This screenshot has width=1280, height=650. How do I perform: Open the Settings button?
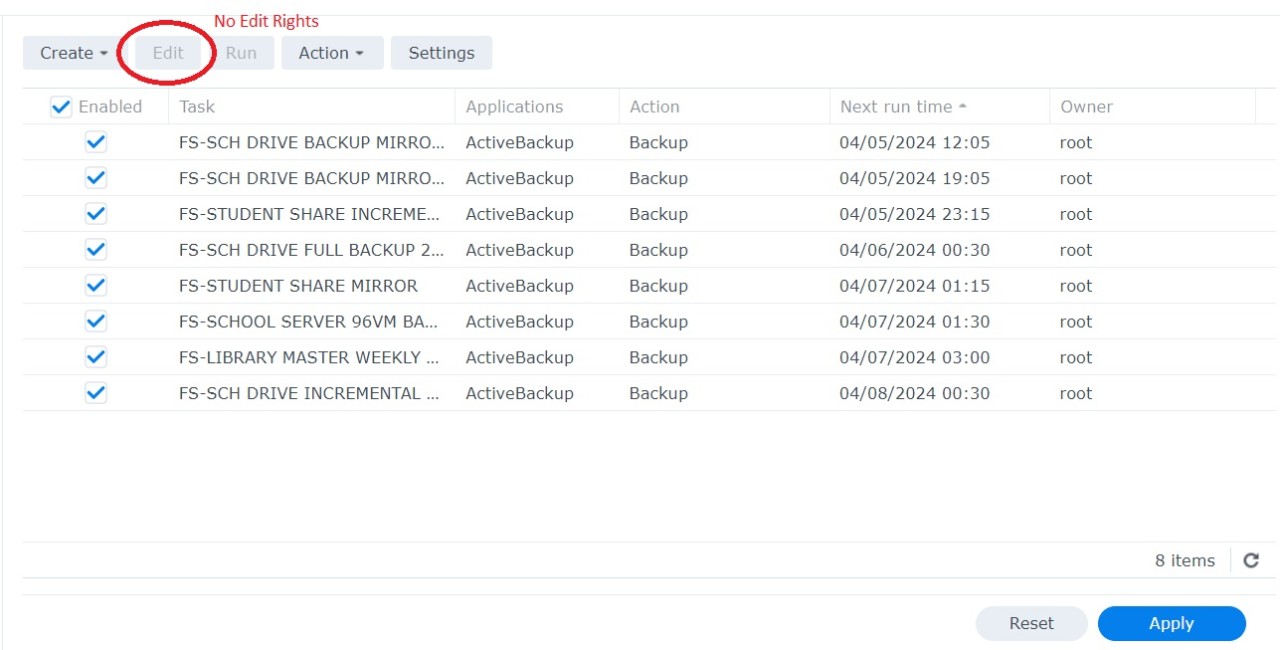point(441,53)
